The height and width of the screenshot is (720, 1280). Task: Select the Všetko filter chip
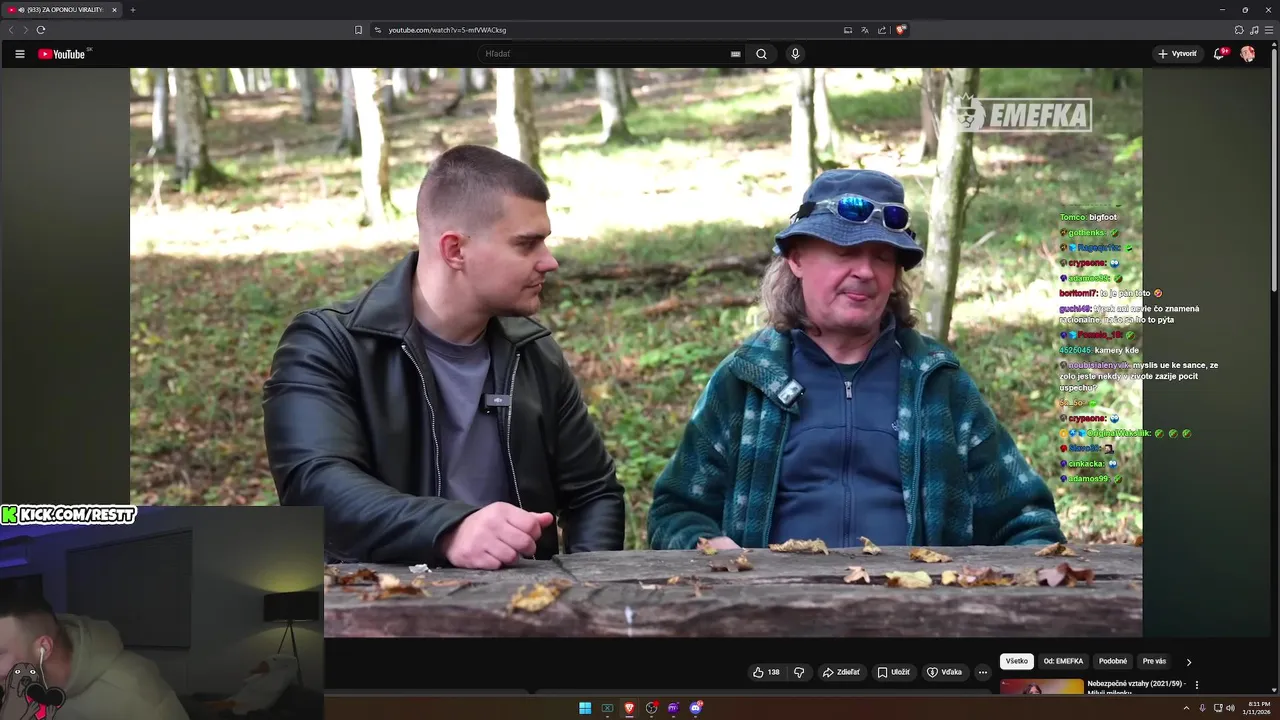click(1017, 661)
